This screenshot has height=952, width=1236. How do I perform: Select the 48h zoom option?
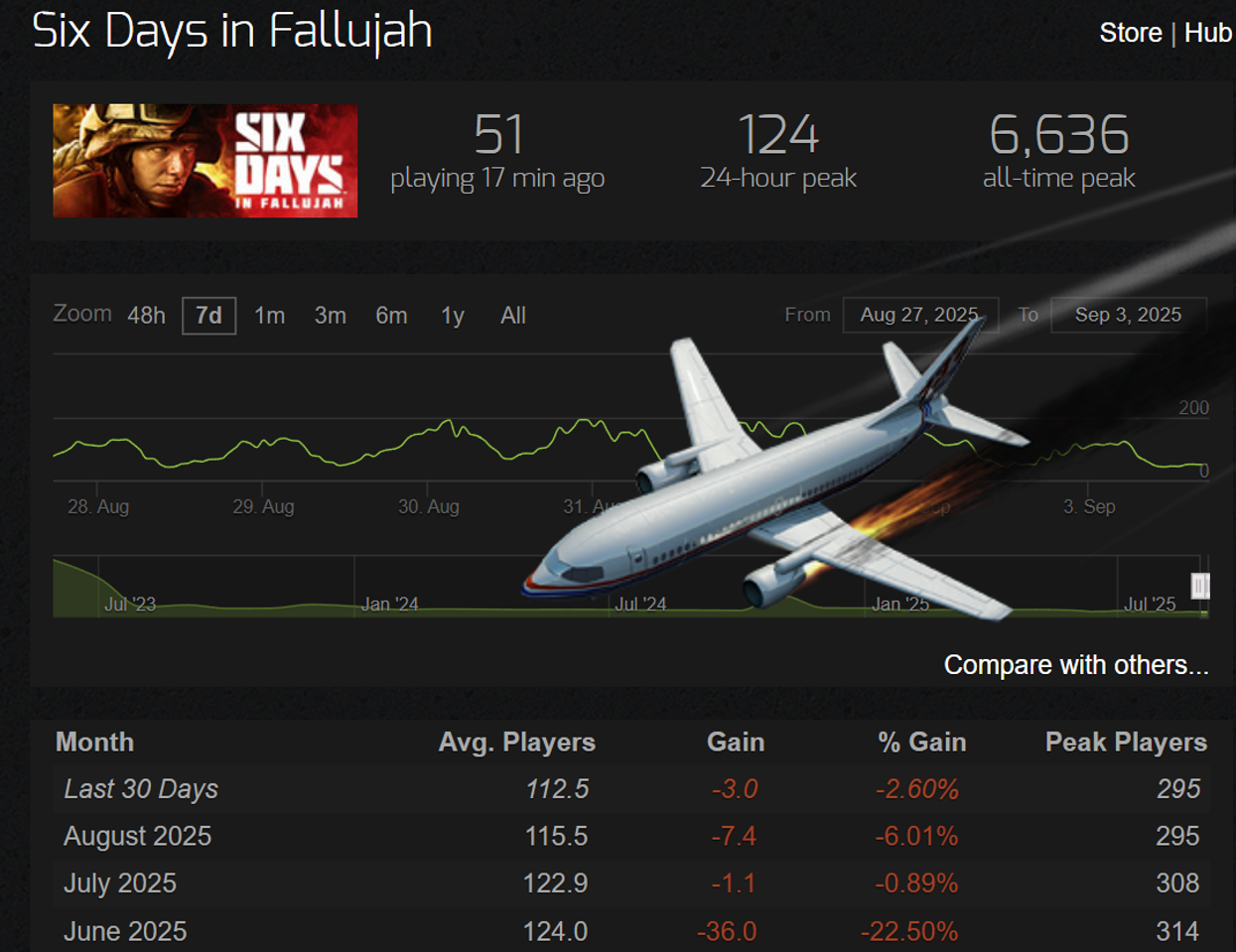146,316
